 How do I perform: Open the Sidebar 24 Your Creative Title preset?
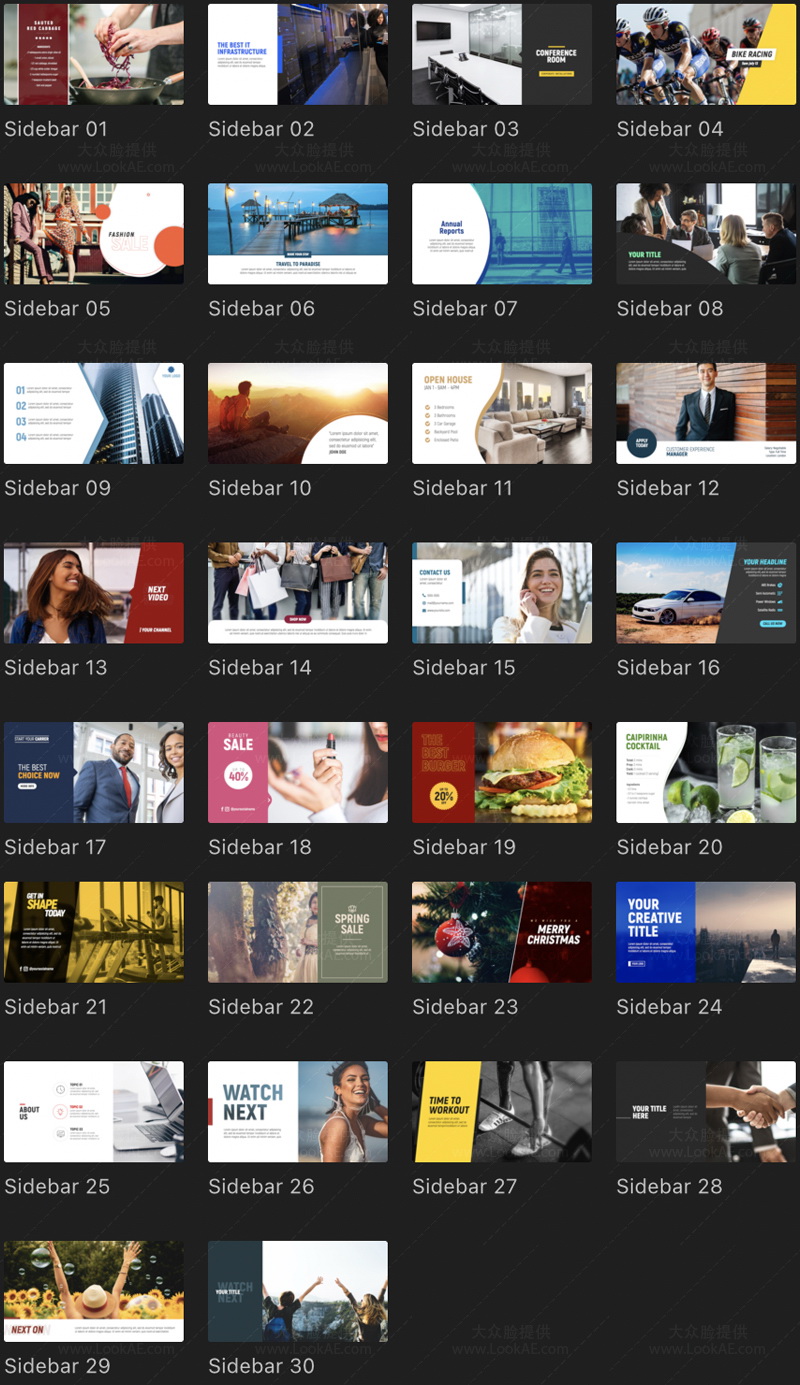[x=706, y=932]
